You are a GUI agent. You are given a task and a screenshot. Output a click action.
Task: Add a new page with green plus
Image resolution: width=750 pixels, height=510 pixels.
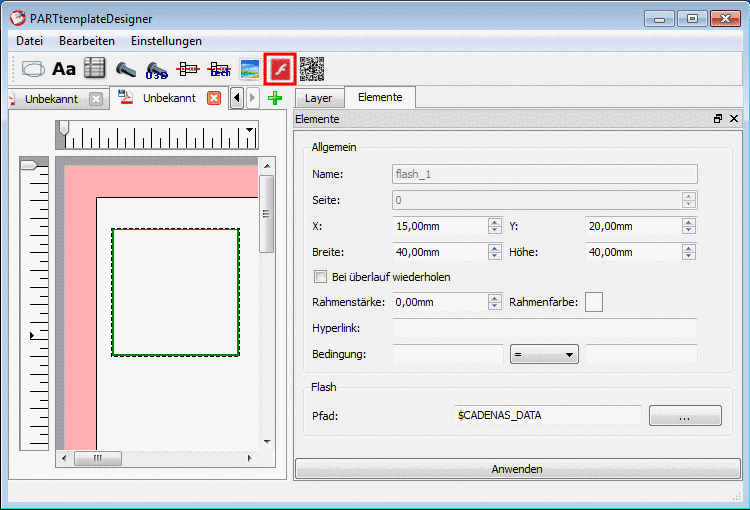275,99
